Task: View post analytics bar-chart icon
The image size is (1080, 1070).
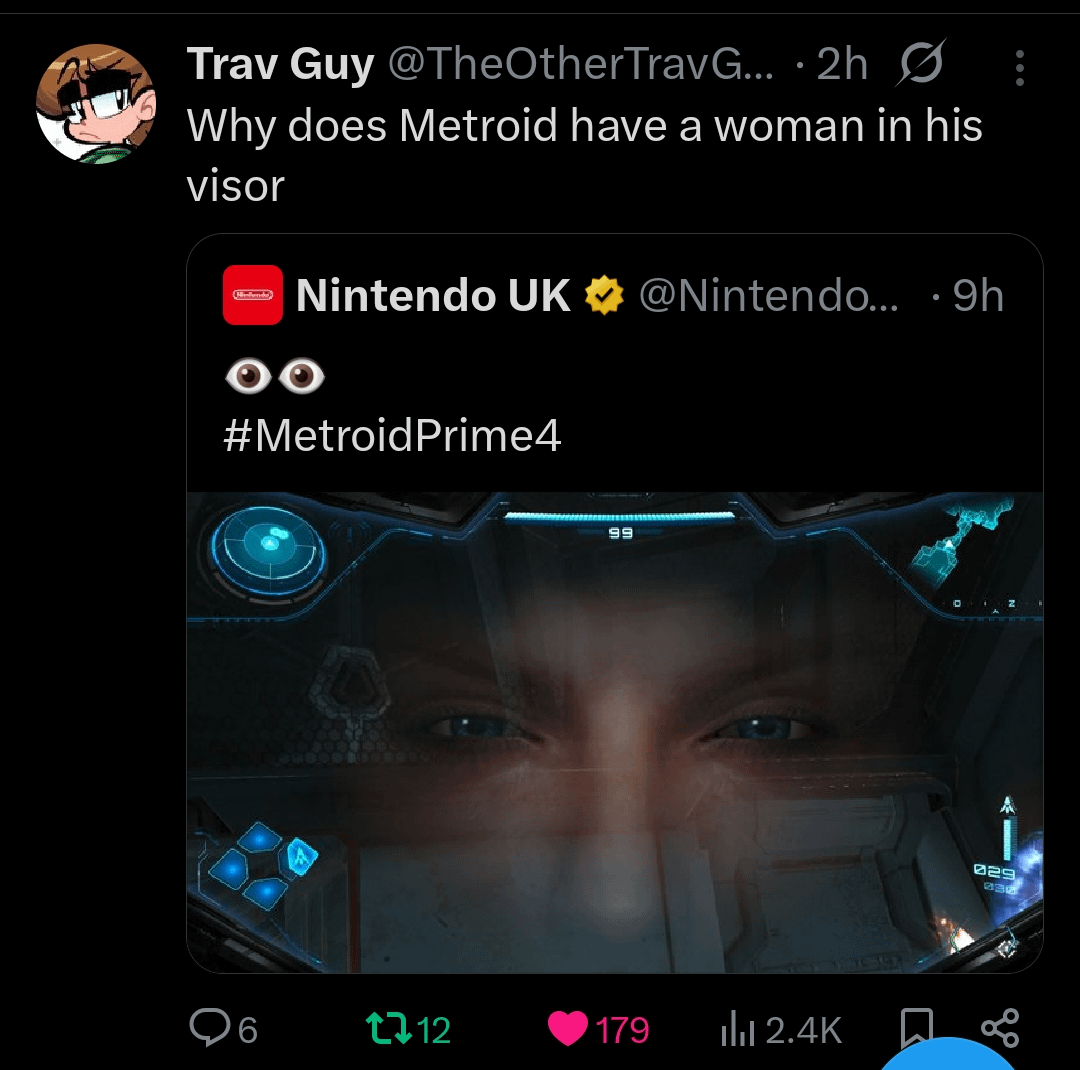Action: point(736,1029)
